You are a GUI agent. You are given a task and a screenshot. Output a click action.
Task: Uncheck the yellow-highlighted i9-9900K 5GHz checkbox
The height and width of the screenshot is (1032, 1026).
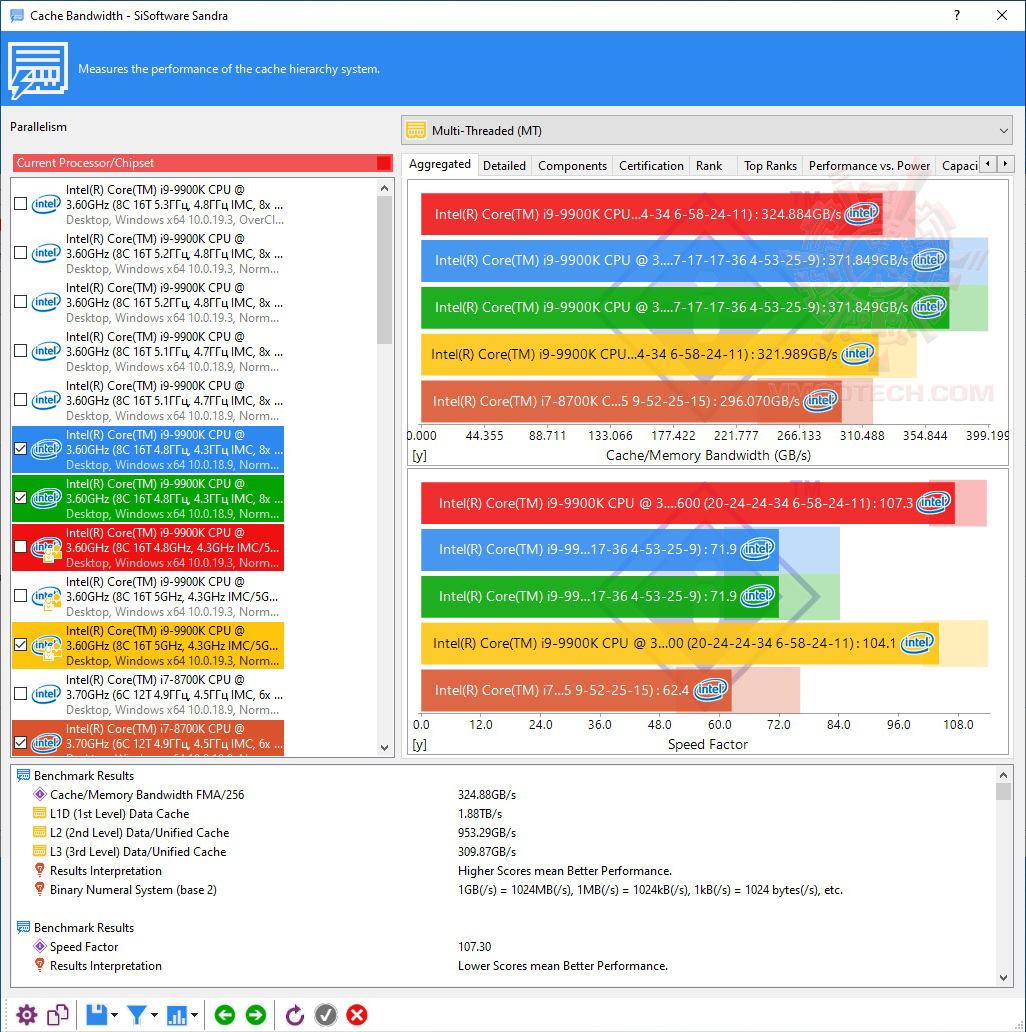click(x=20, y=644)
